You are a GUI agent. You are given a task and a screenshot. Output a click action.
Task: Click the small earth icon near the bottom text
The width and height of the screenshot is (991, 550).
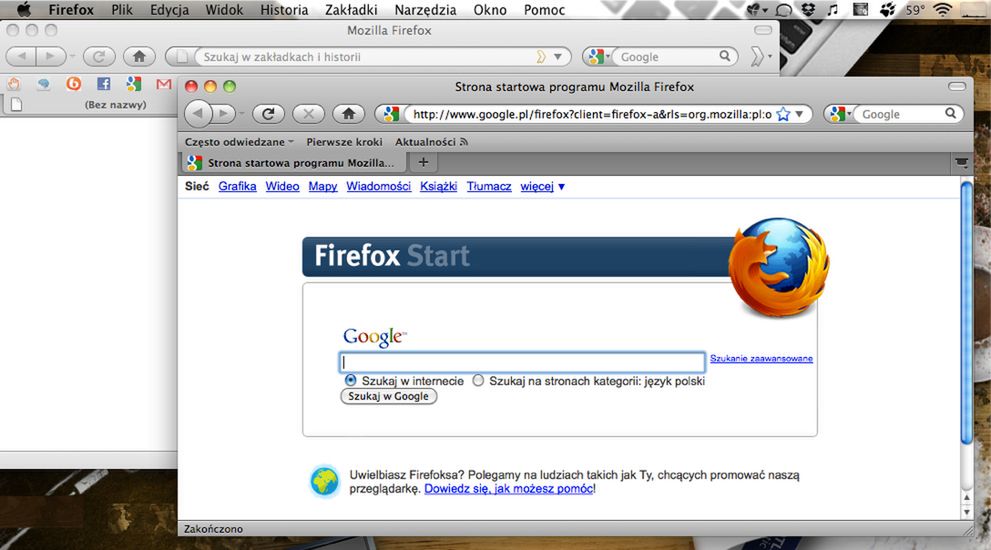tap(325, 482)
